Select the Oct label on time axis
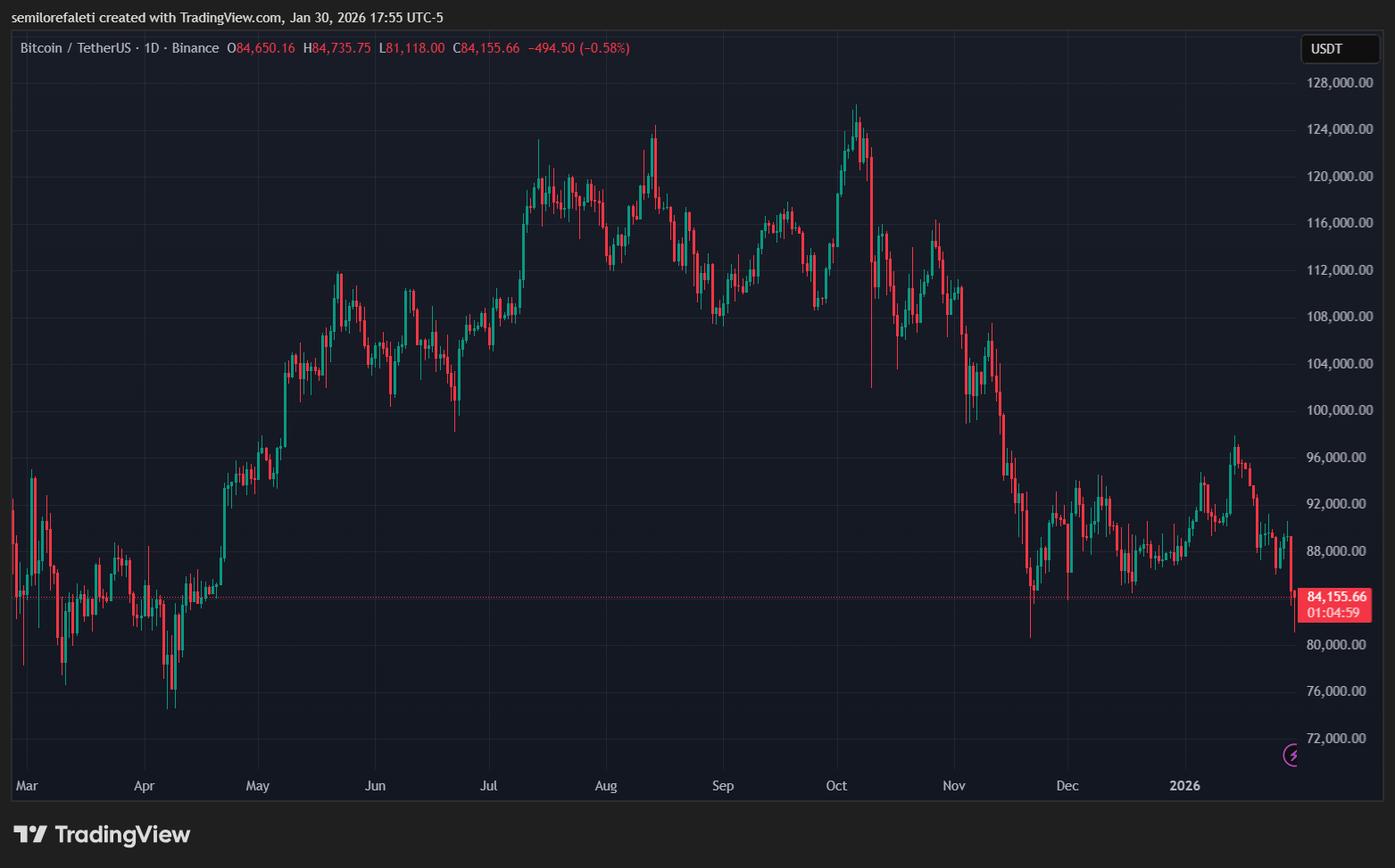 pos(835,786)
